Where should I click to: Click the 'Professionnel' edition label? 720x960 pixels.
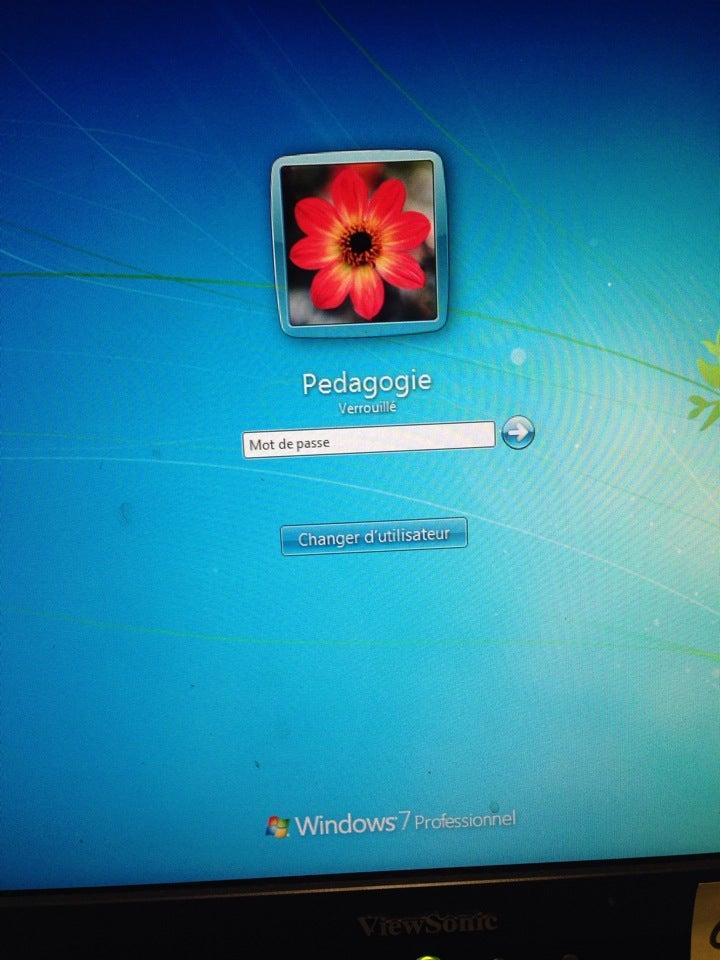(x=465, y=821)
